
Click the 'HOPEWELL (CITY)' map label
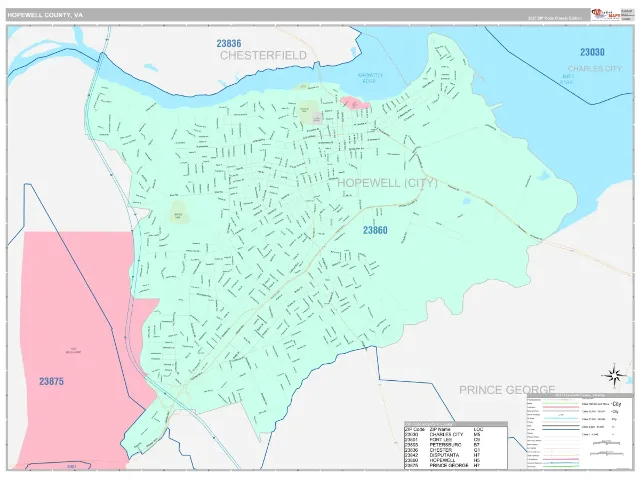(x=387, y=183)
